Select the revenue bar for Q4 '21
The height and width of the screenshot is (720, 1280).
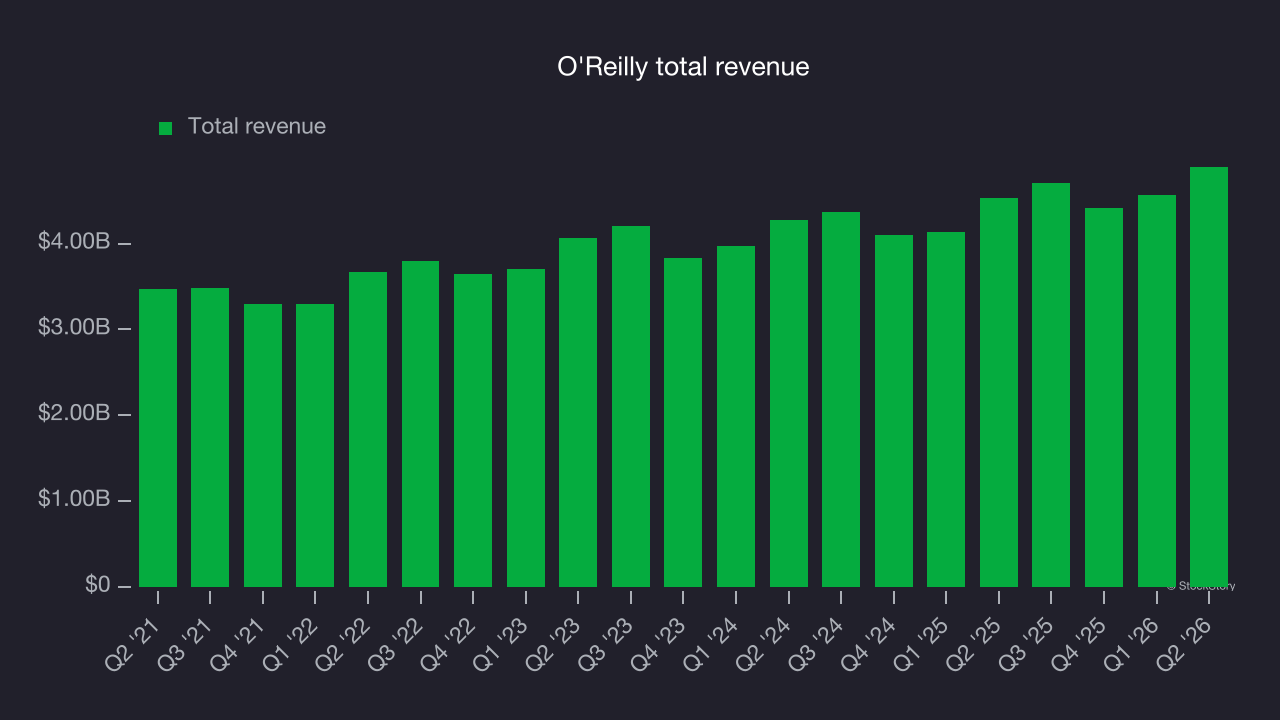click(x=263, y=445)
